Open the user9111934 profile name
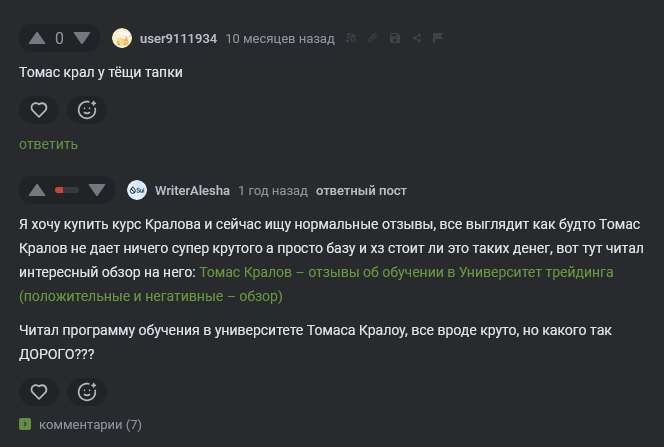The image size is (664, 447). (179, 39)
